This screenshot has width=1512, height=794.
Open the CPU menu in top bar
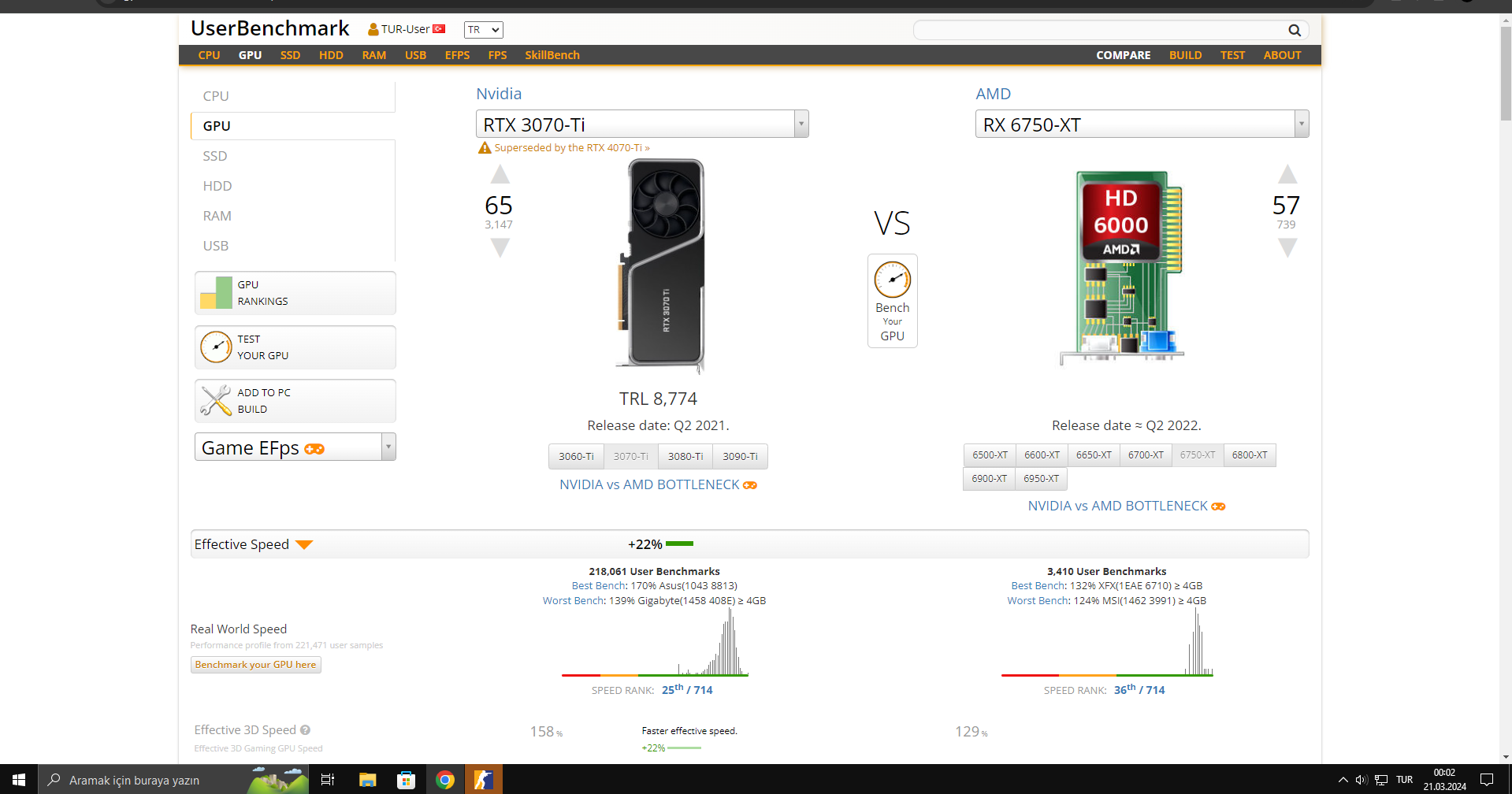(x=209, y=55)
